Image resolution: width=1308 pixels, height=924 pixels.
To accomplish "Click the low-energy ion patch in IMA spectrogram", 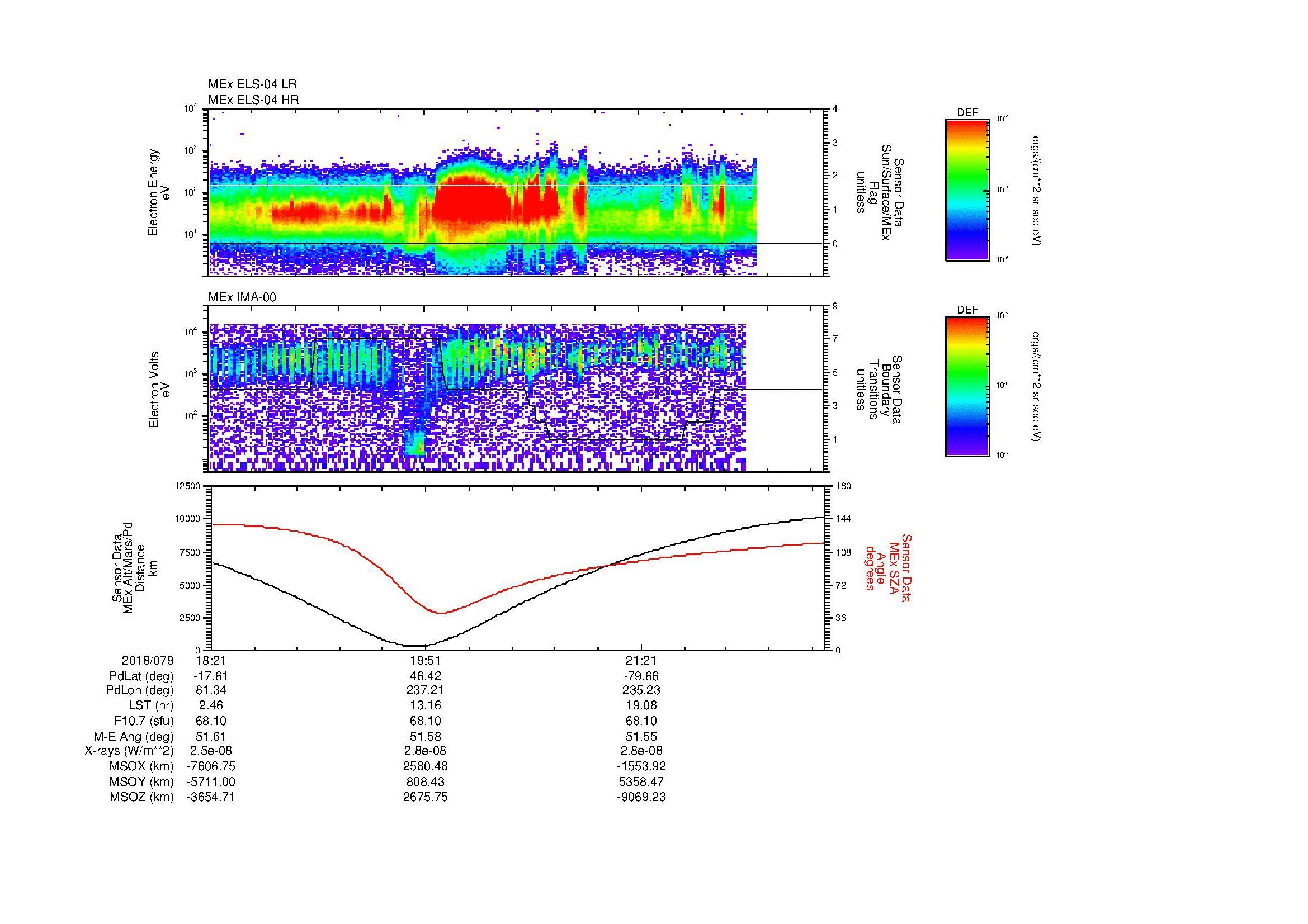I will pyautogui.click(x=415, y=443).
